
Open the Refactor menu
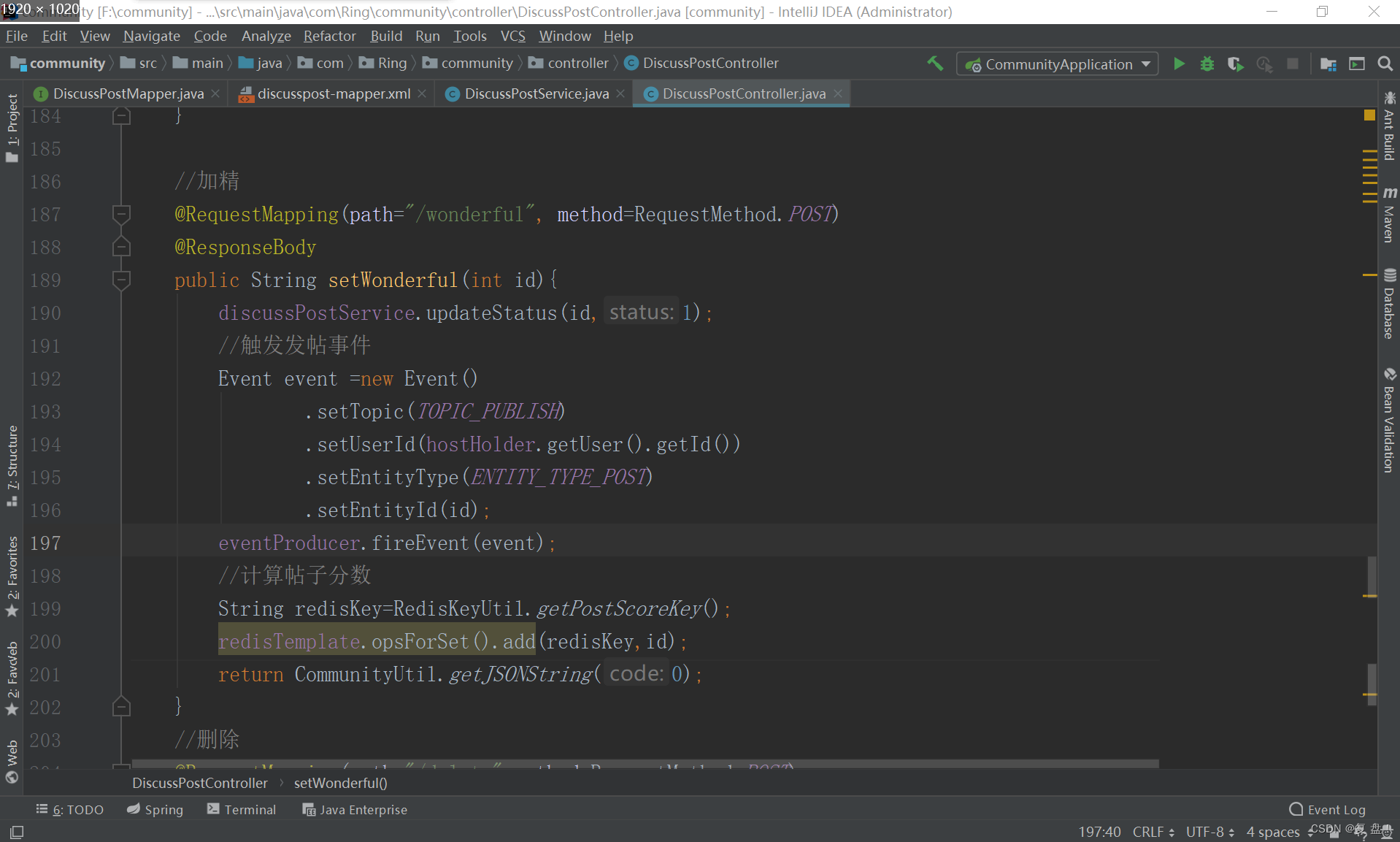click(329, 36)
